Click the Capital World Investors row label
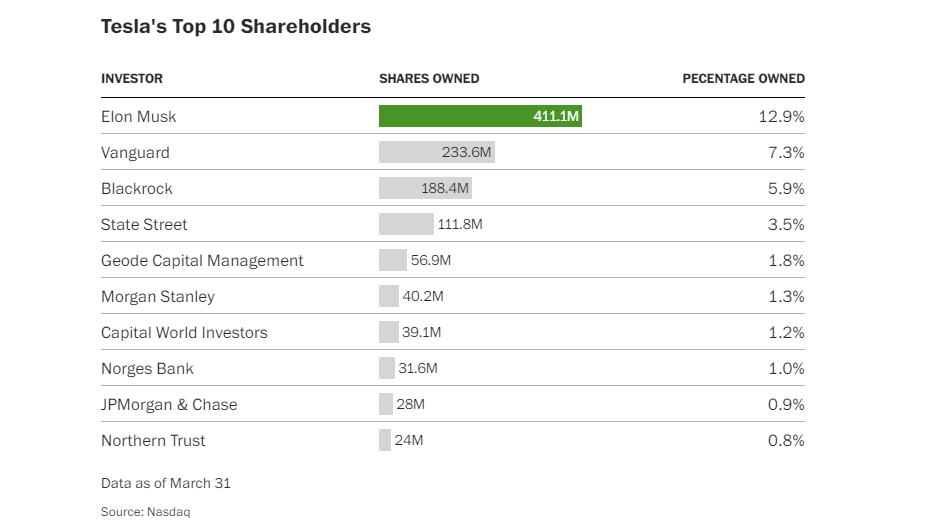The width and height of the screenshot is (937, 523). coord(184,332)
